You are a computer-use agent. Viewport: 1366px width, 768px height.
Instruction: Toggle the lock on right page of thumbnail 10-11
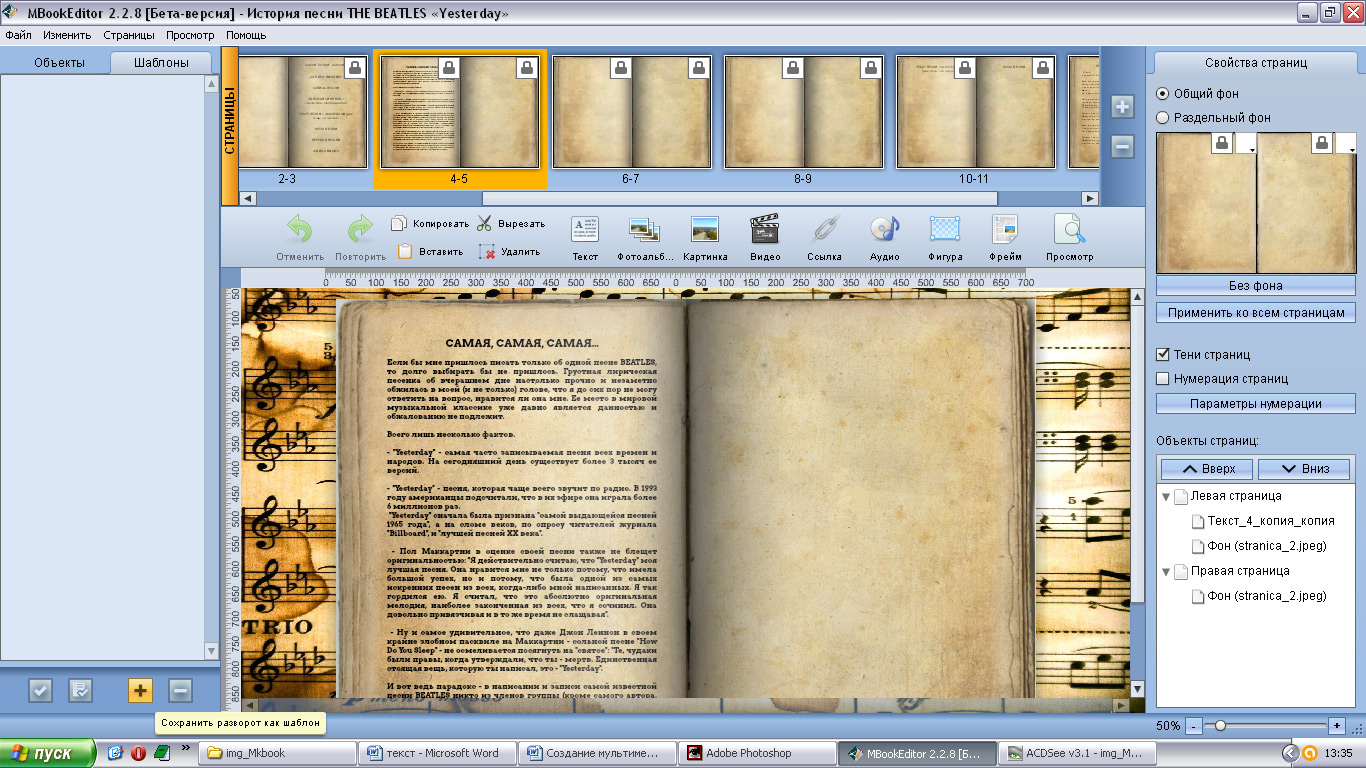coord(1043,68)
